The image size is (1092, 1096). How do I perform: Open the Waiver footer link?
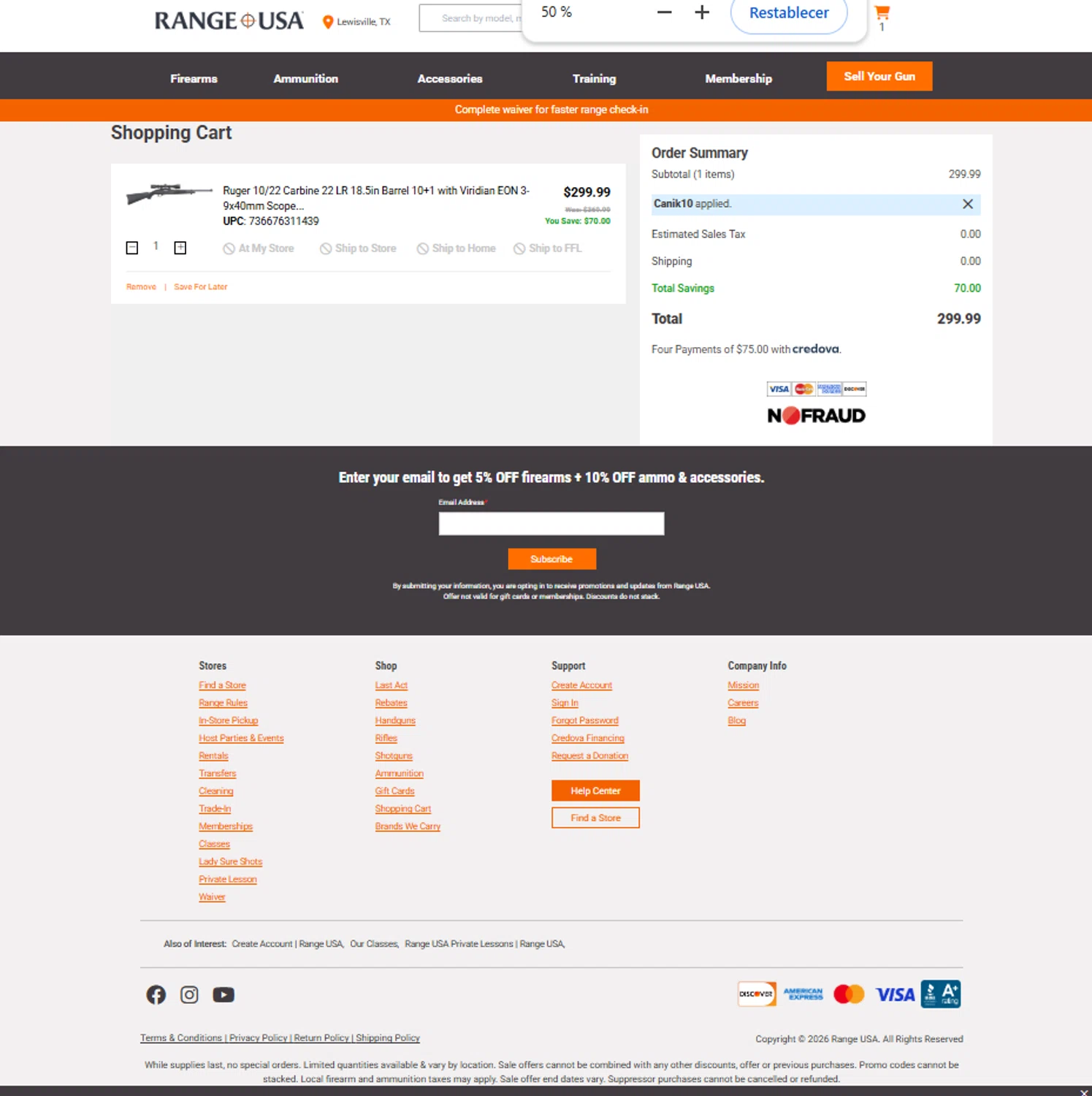point(212,897)
